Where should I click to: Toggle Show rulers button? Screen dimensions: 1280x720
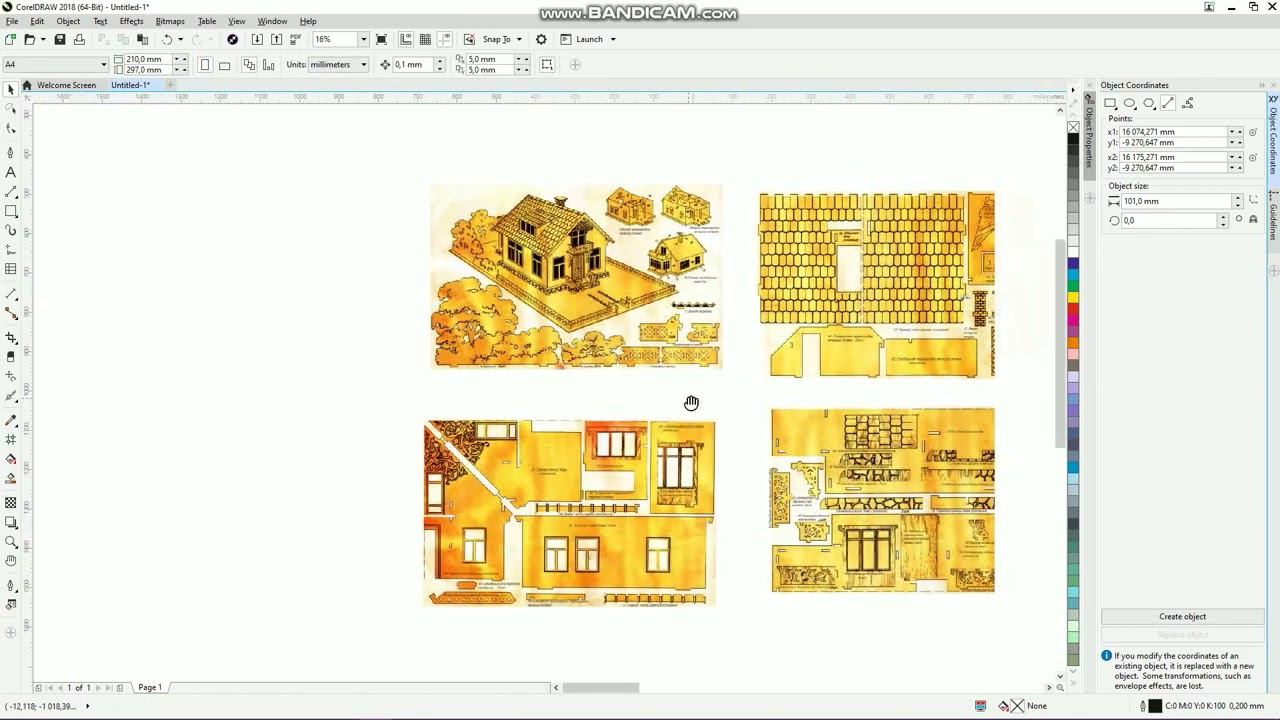click(x=406, y=39)
